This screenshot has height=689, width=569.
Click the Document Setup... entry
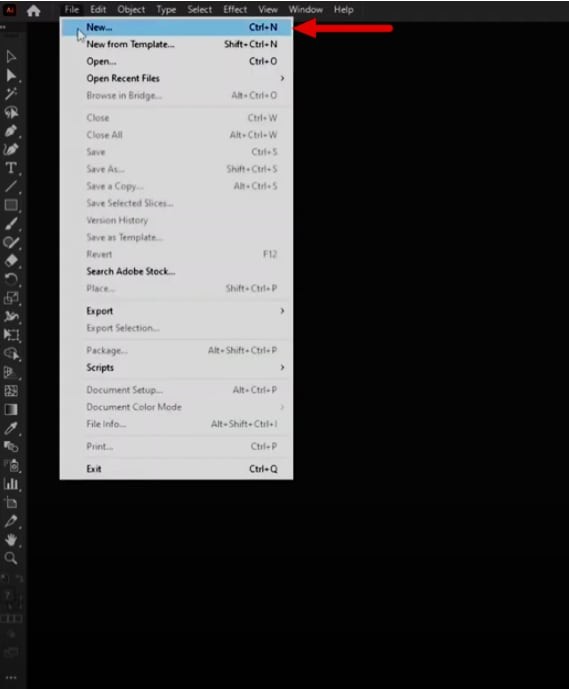(176, 390)
